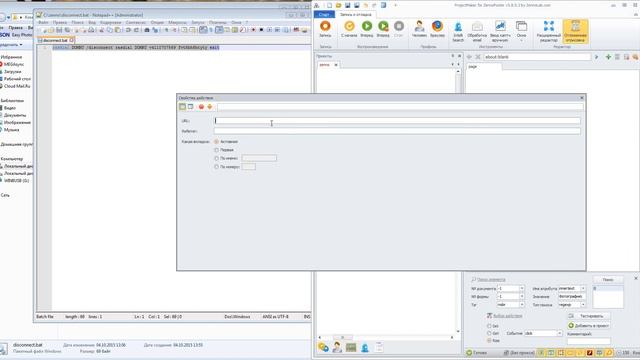The width and height of the screenshot is (640, 360).
Task: Select the 'Active' tab radio option
Action: pos(216,142)
